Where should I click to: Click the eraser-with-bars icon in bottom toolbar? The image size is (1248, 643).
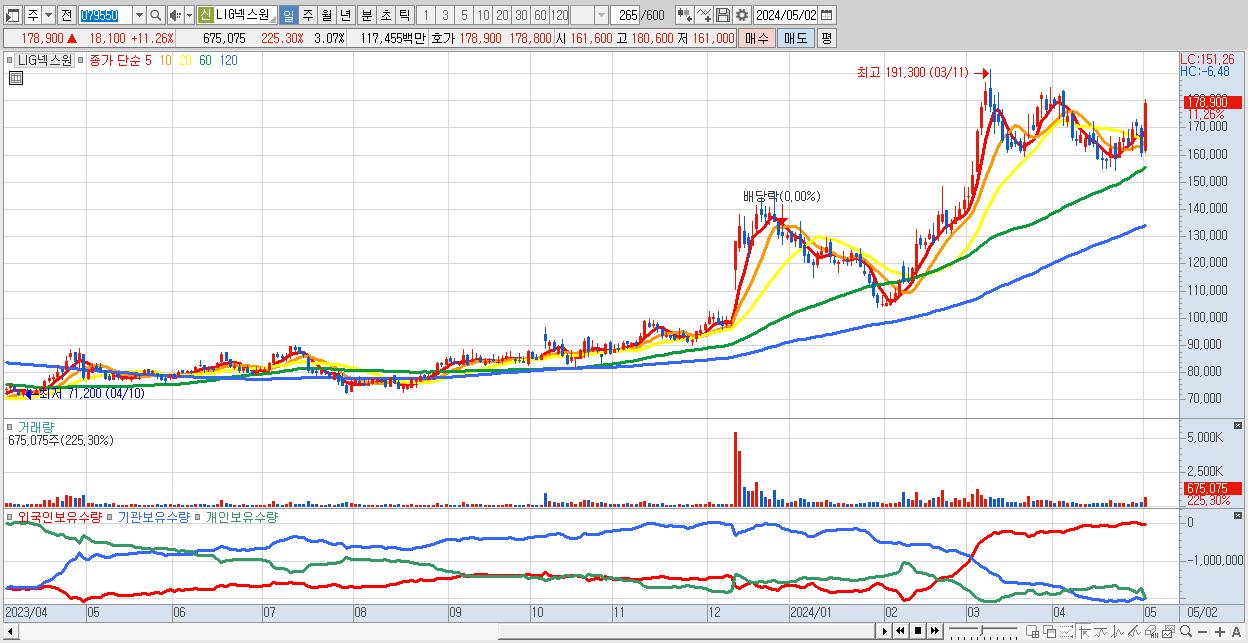(x=1152, y=632)
